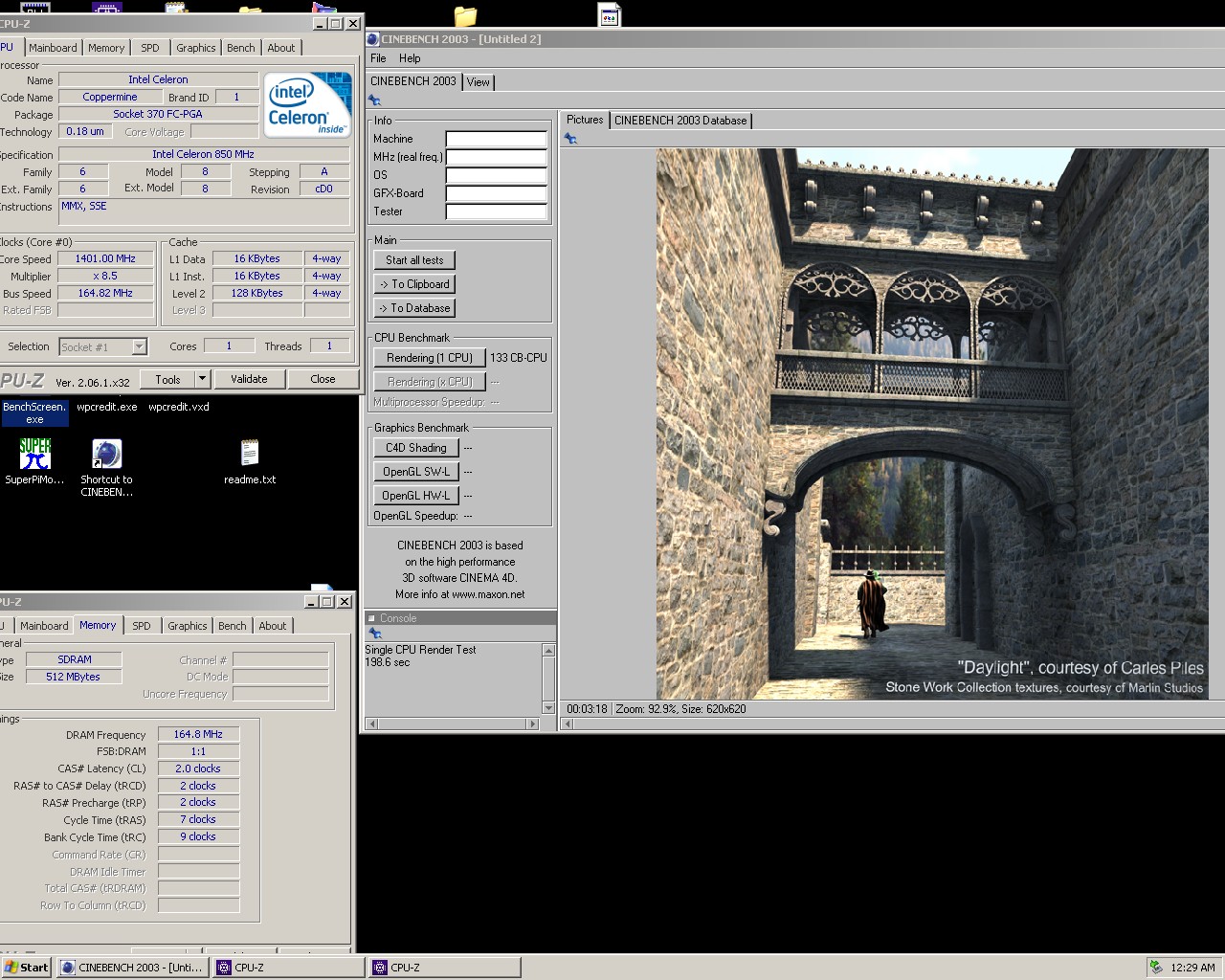Switch to the last CPU-Z taskbar button

coord(445,967)
